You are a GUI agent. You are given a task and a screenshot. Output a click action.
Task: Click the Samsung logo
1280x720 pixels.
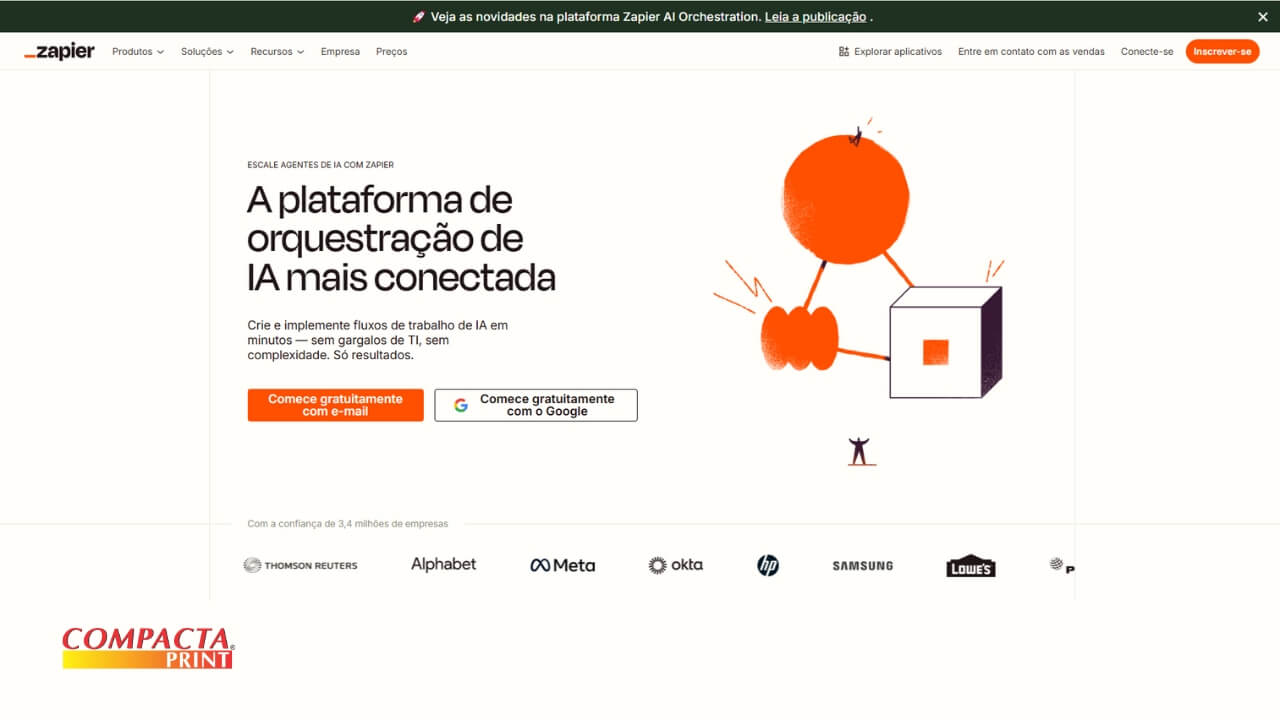pos(862,566)
